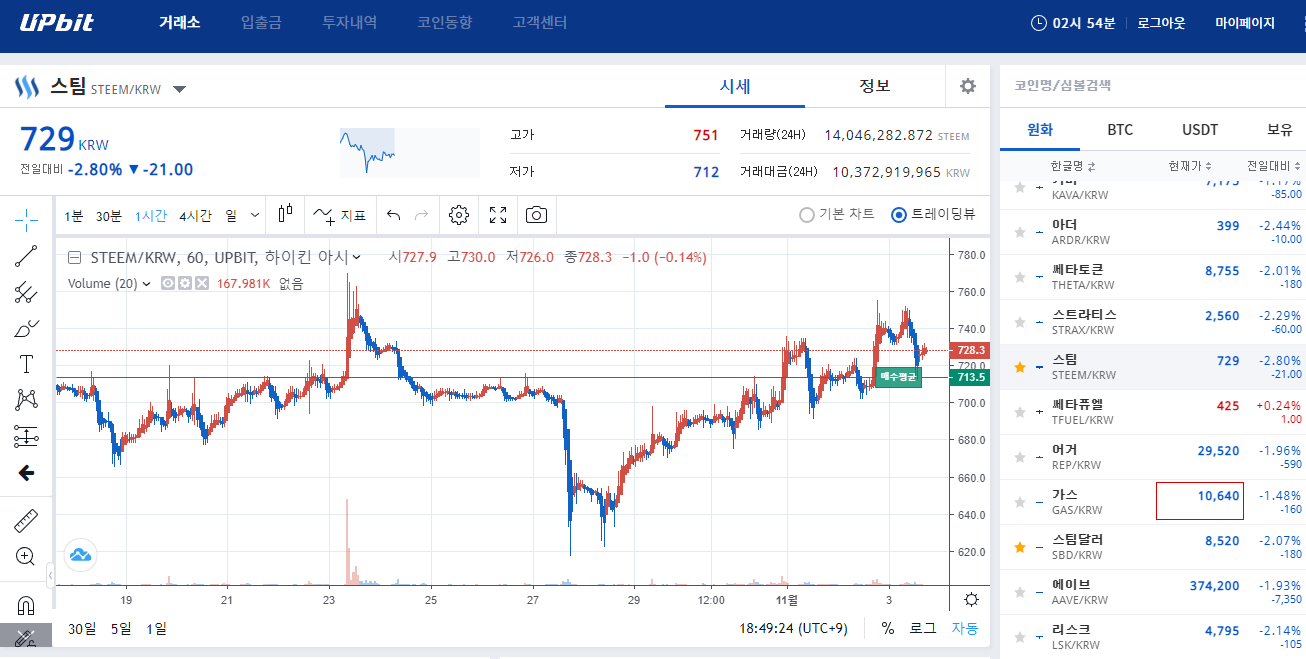
Task: Sort coin list by 한글명 column
Action: 1073,166
